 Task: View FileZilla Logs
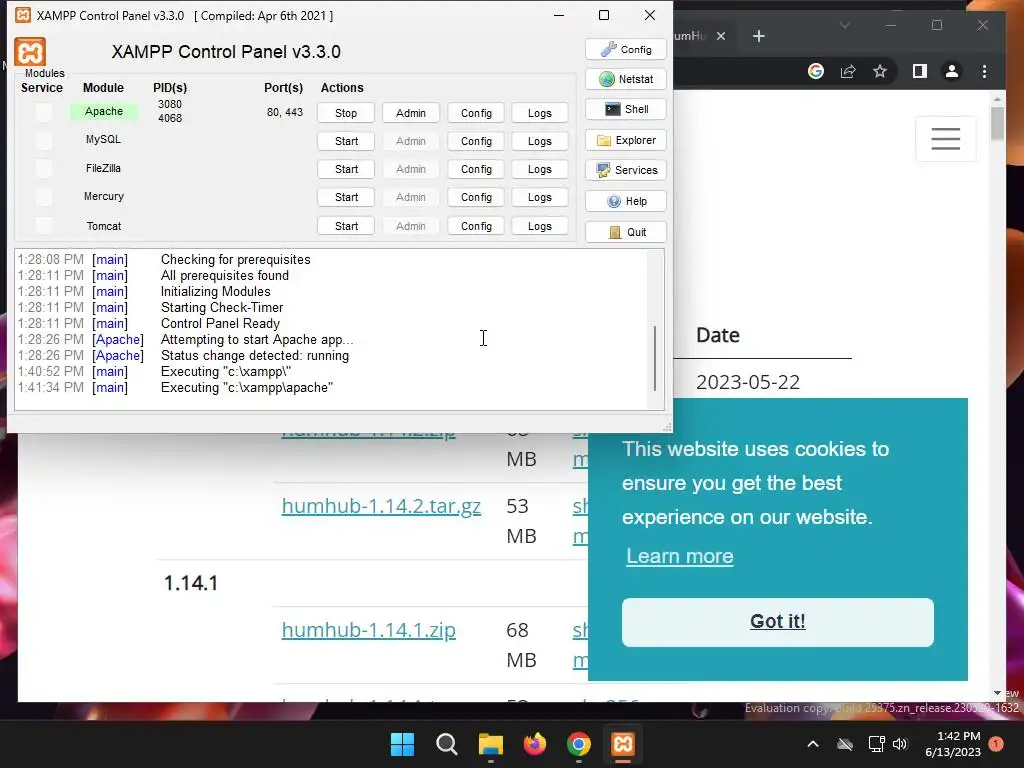539,169
